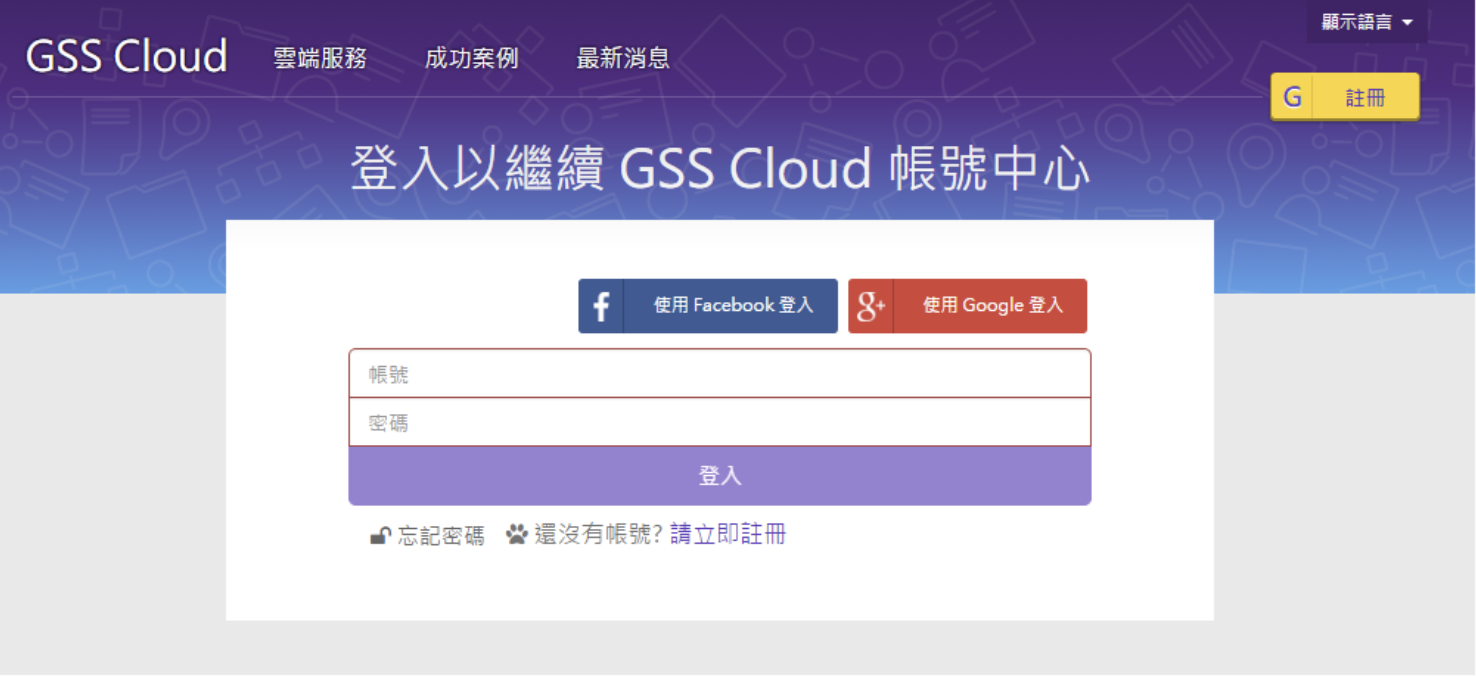The image size is (1476, 676).
Task: Click the GSS Cloud logo
Action: pyautogui.click(x=126, y=57)
